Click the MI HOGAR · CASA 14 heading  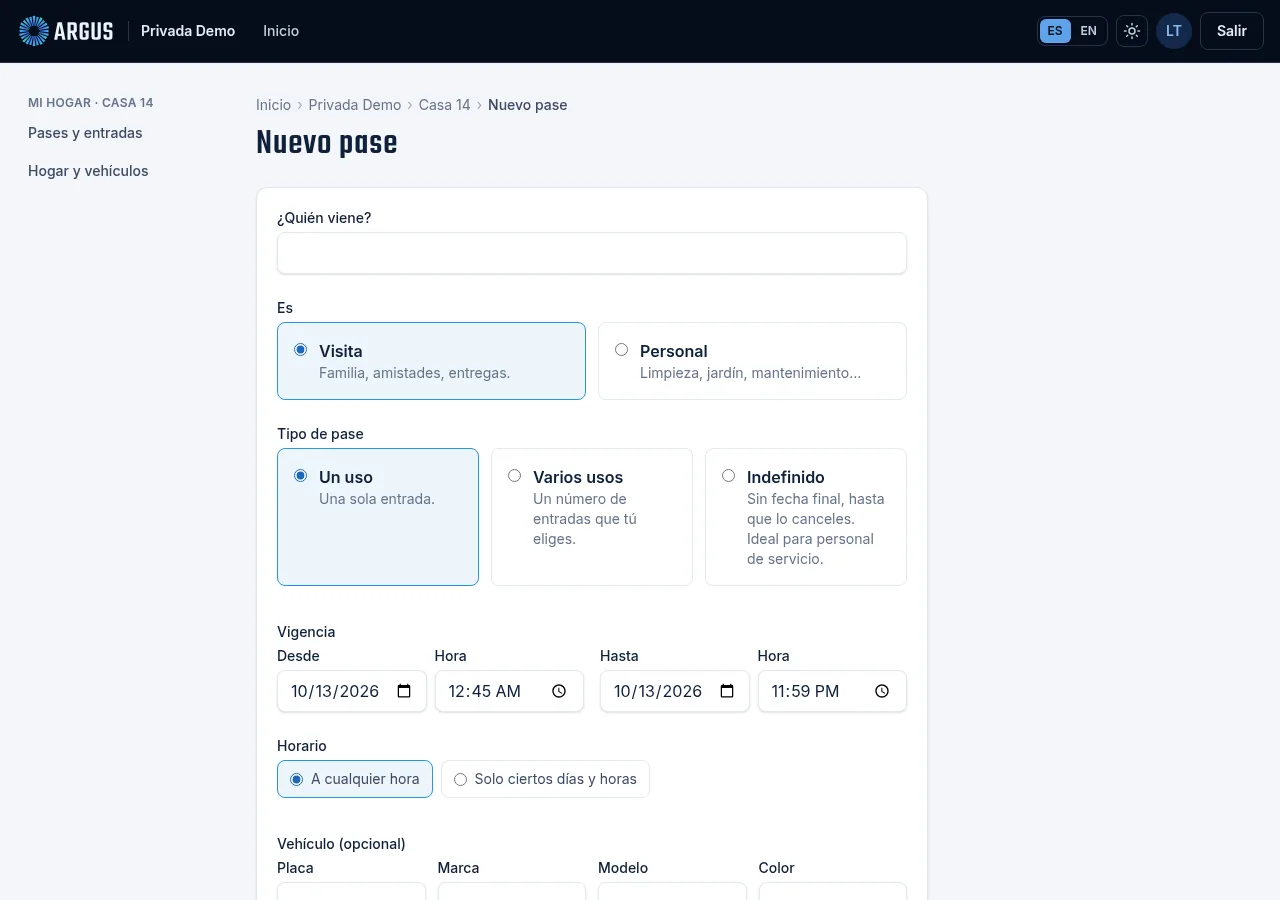pos(91,103)
